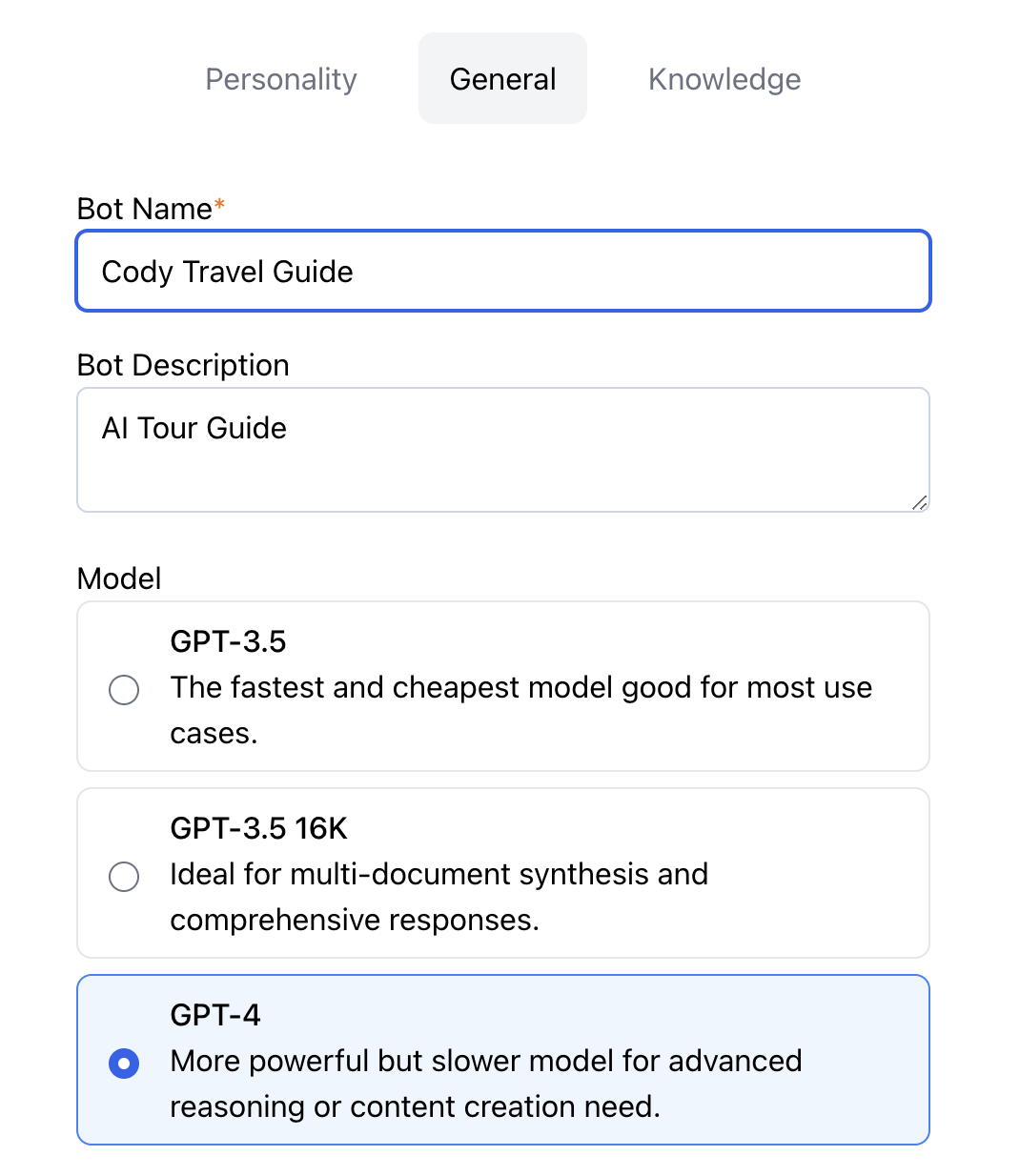Viewport: 1020px width, 1176px height.
Task: Click the Bot Description label
Action: (x=183, y=365)
